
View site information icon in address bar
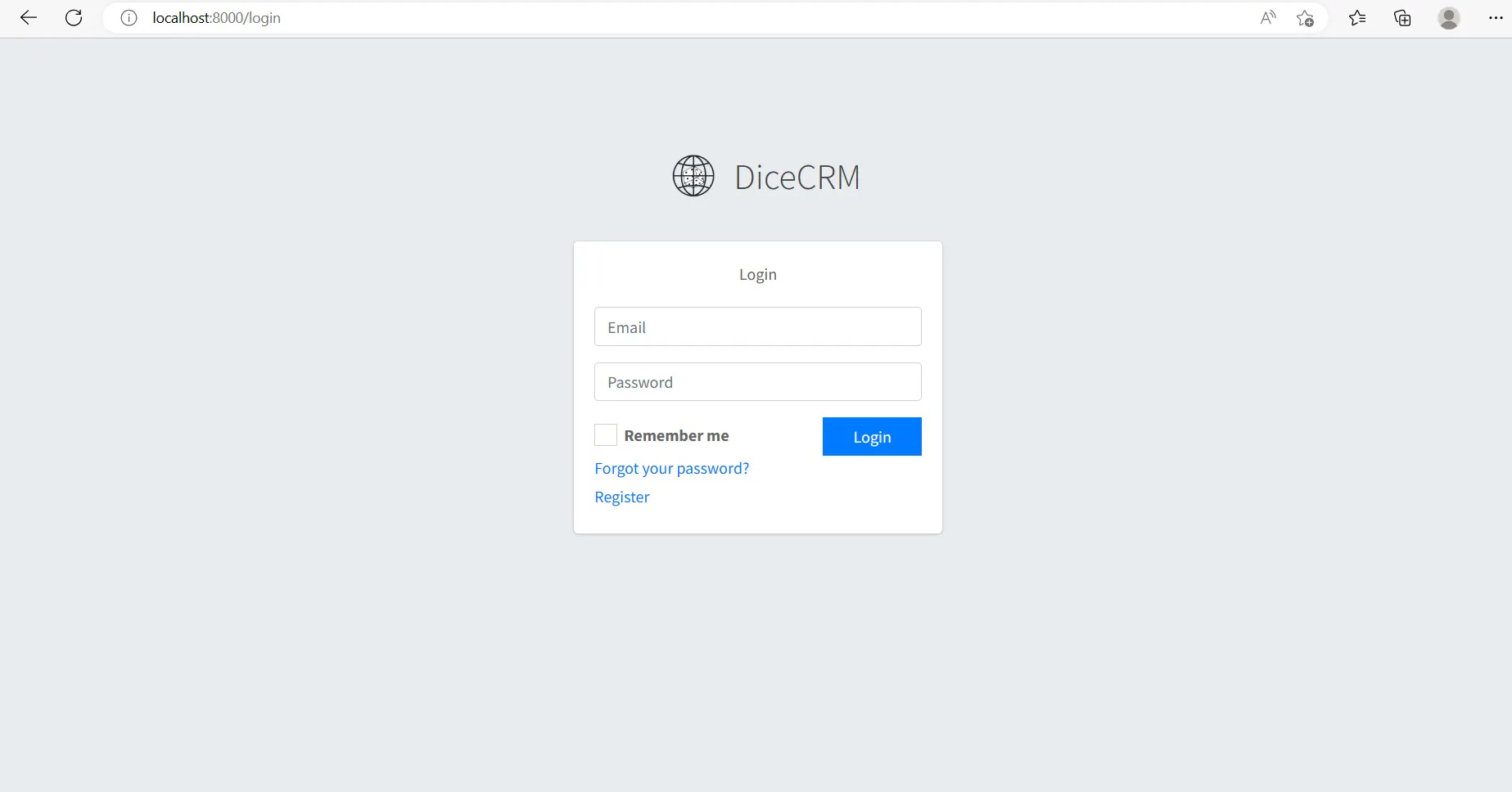129,18
